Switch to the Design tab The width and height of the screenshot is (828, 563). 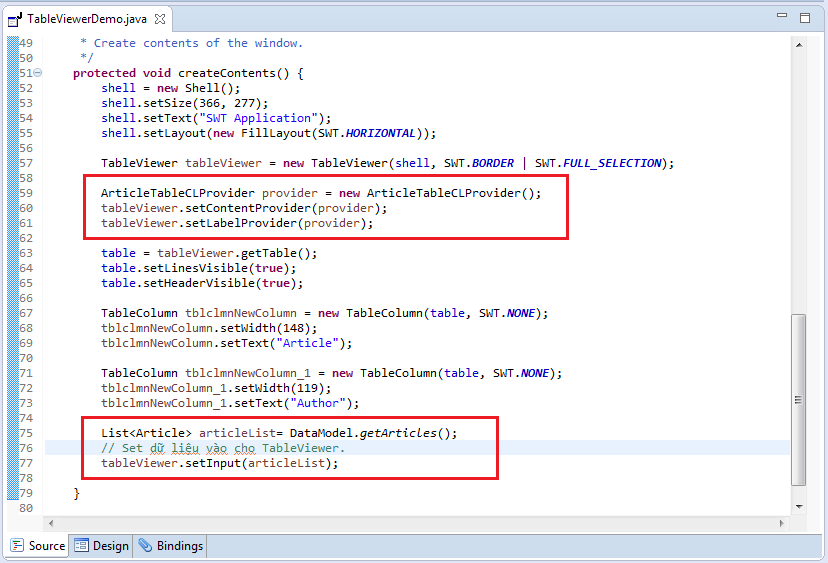coord(102,546)
